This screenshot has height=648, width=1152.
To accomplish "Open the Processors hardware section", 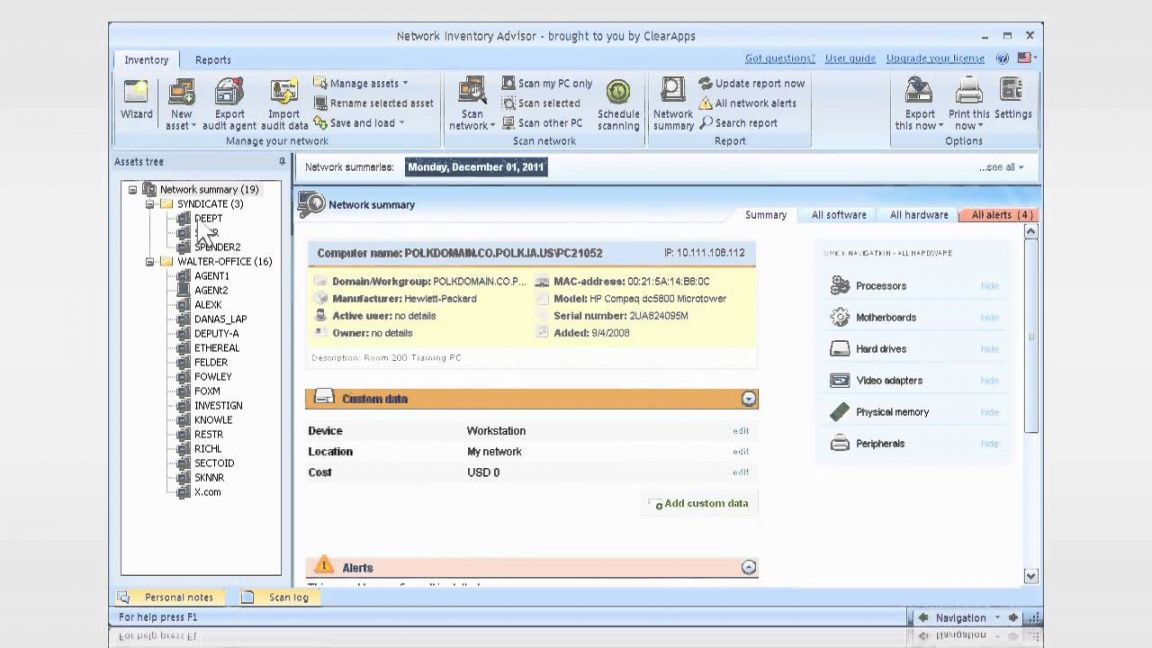I will click(x=881, y=286).
